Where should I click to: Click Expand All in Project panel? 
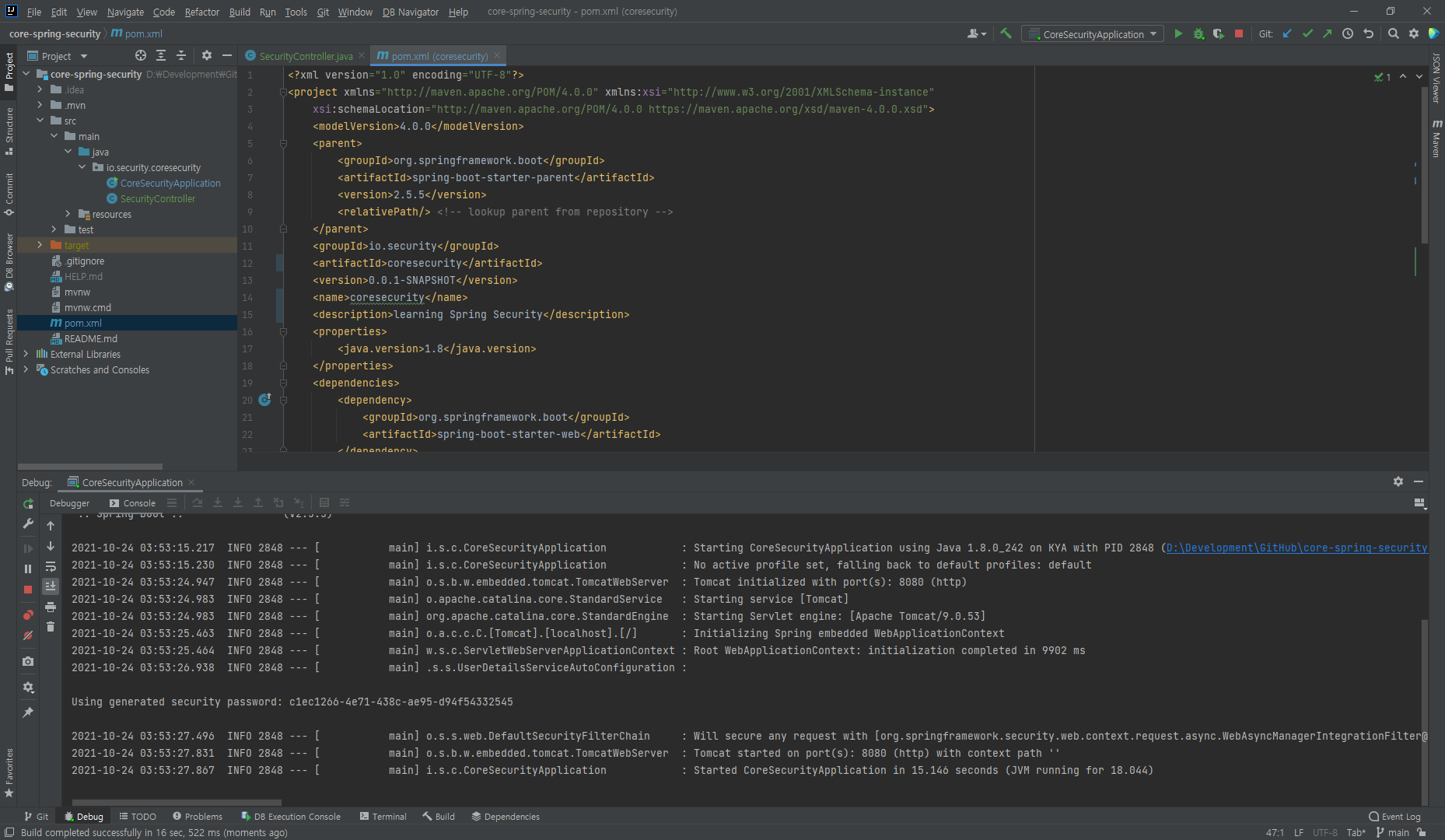point(161,55)
